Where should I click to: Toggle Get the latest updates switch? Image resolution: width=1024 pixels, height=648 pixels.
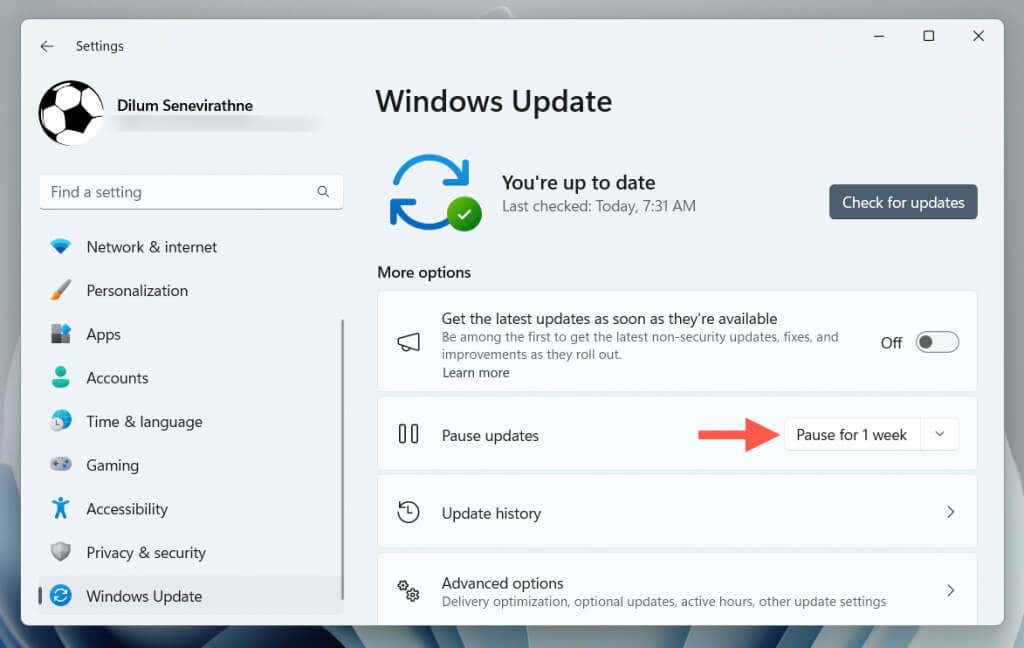click(936, 342)
